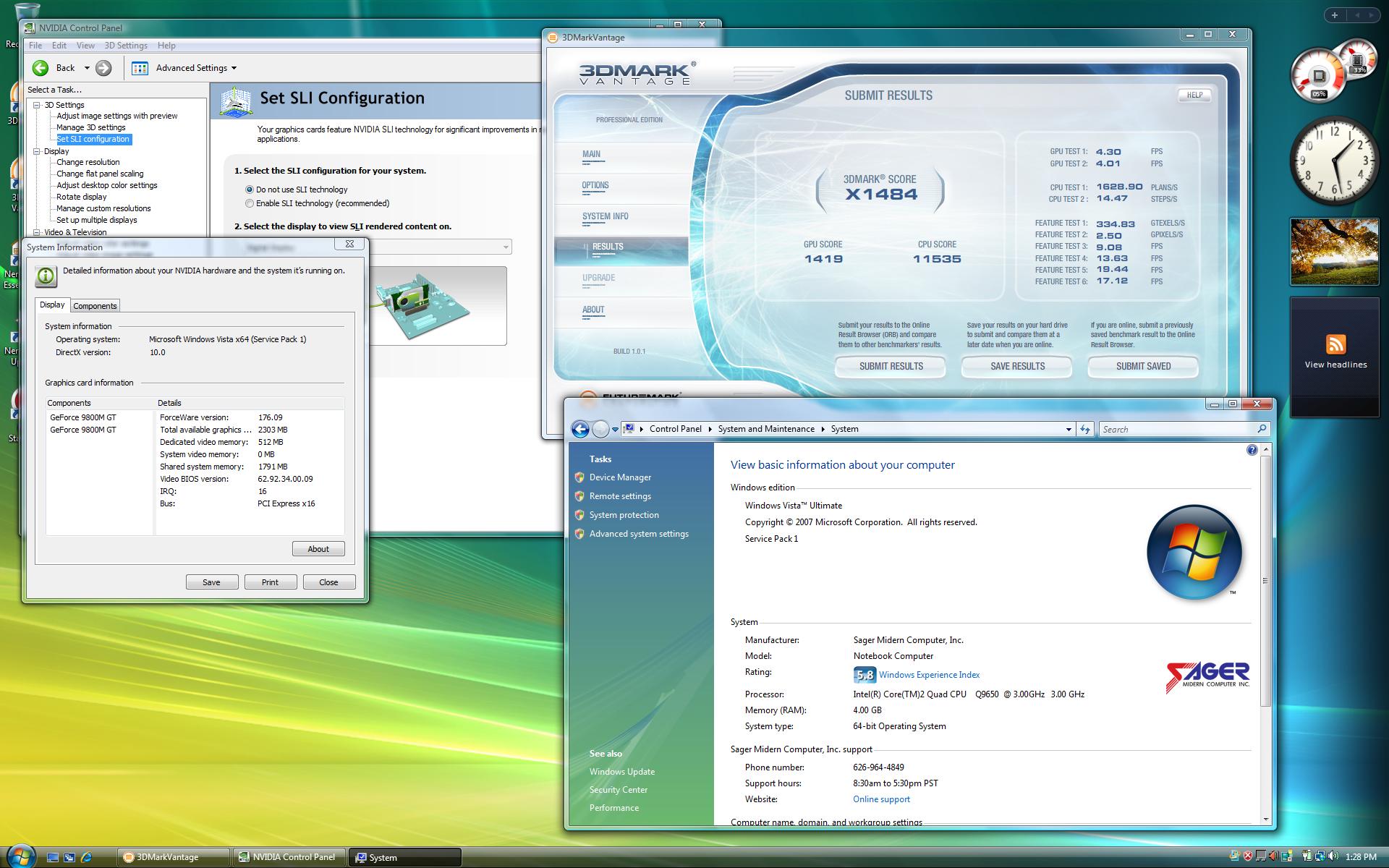Open ABOUT in 3DMark Vantage sidebar
This screenshot has height=868, width=1389.
[x=593, y=310]
